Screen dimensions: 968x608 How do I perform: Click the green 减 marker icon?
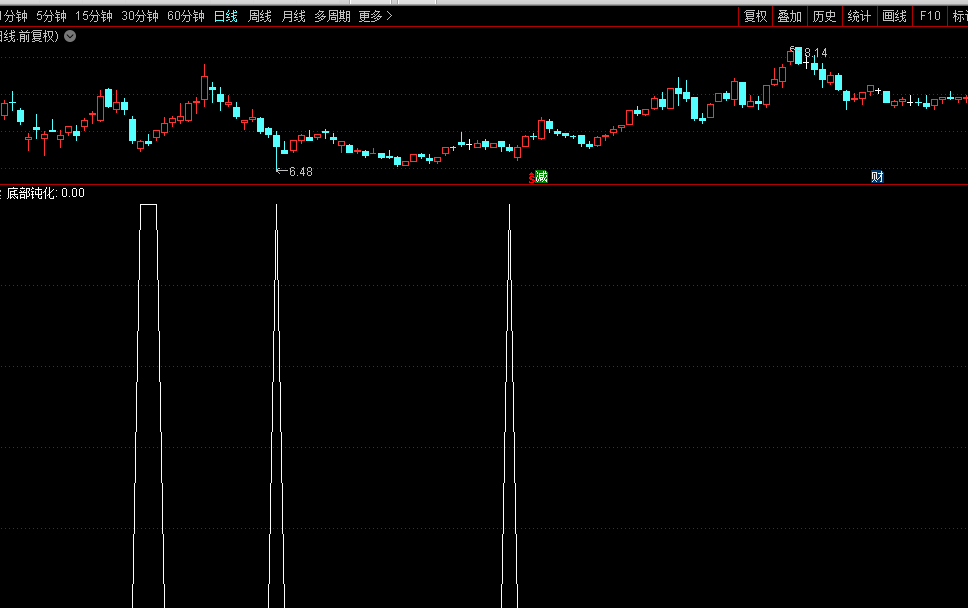click(x=541, y=177)
